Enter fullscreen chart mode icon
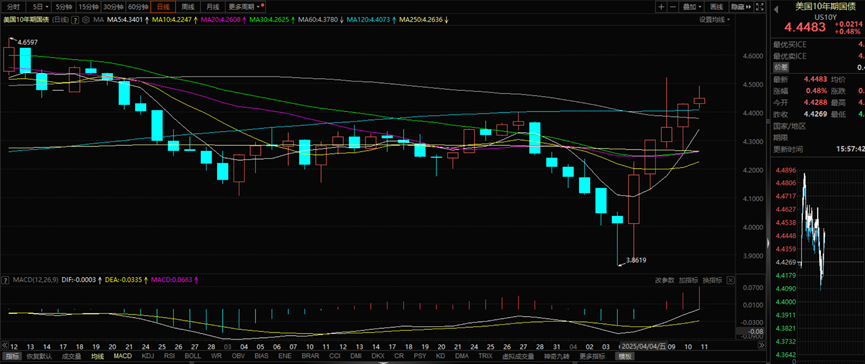The width and height of the screenshot is (865, 364). click(760, 7)
